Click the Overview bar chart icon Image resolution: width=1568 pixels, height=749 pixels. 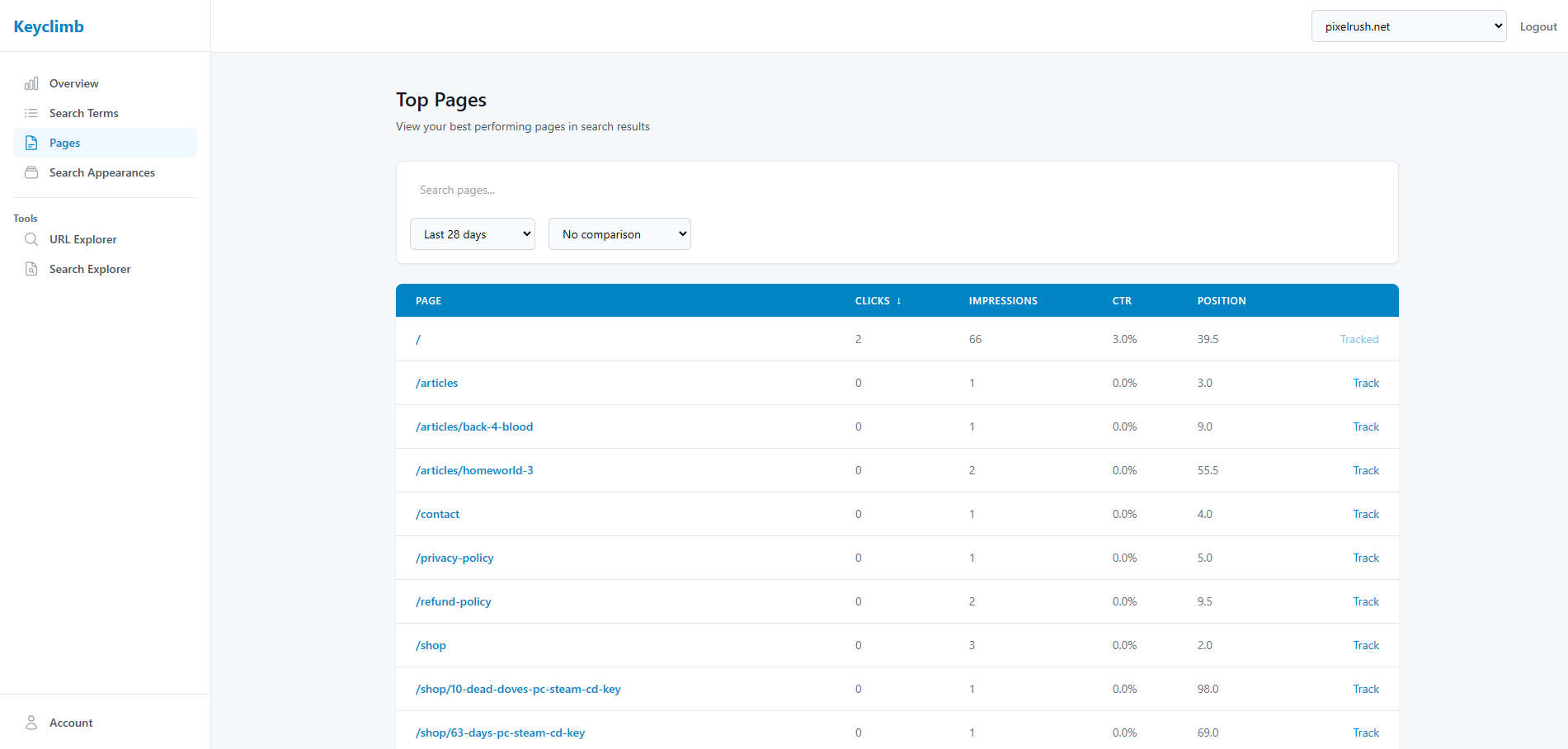[31, 83]
